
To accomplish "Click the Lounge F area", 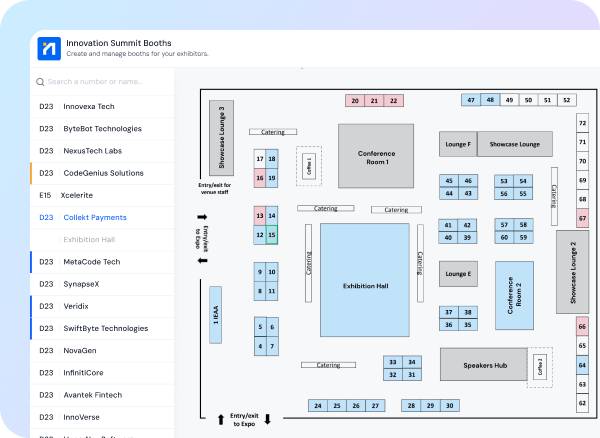I will click(458, 144).
